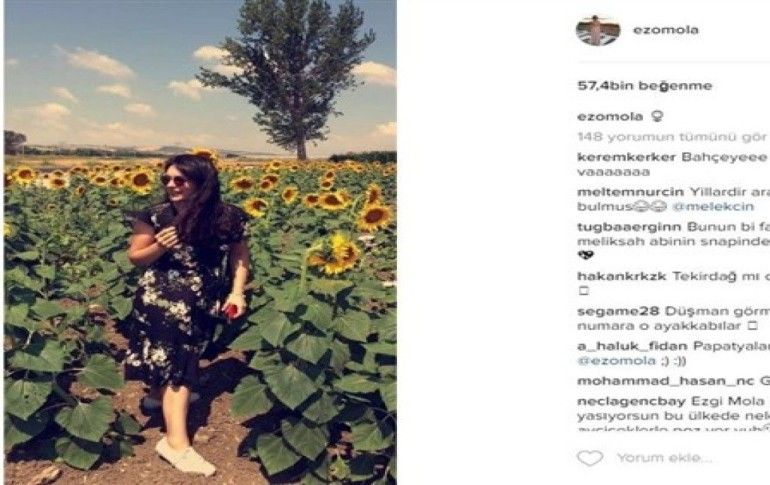
Task: Open tugbaaerginn's profile
Action: (x=629, y=227)
